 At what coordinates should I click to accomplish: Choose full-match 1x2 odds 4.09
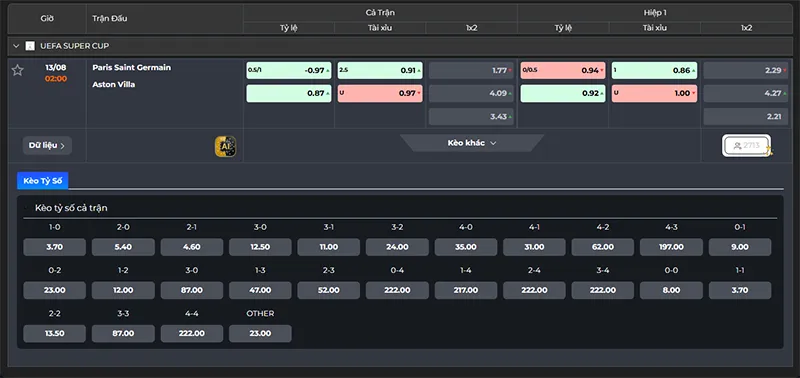471,93
